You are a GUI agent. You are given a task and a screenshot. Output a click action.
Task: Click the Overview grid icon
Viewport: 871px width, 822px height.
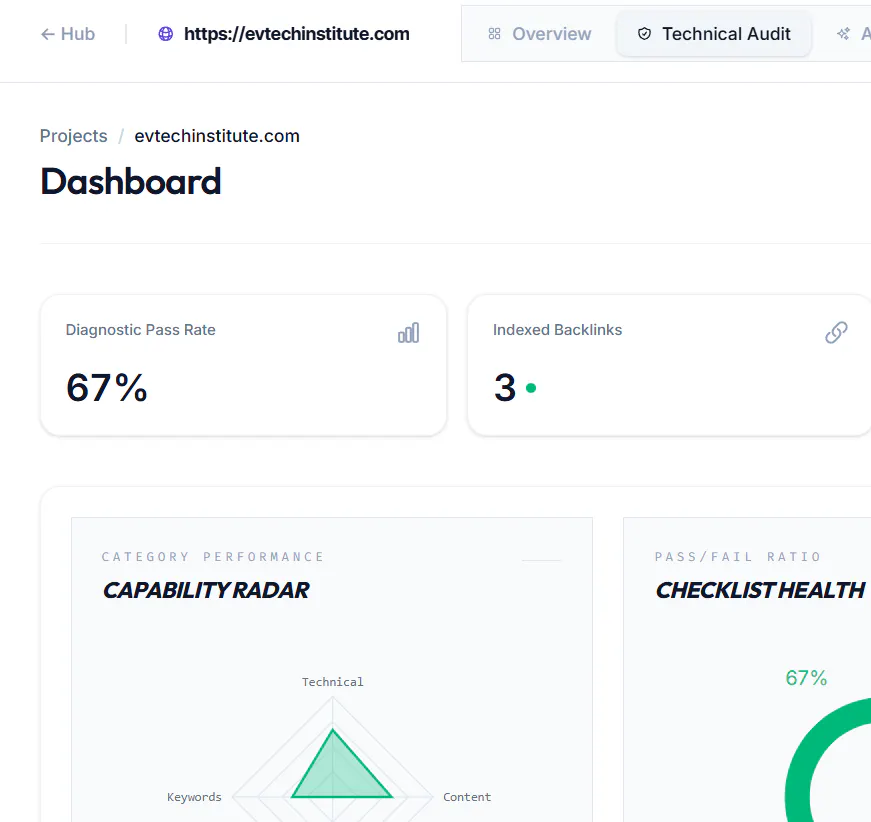coord(494,34)
